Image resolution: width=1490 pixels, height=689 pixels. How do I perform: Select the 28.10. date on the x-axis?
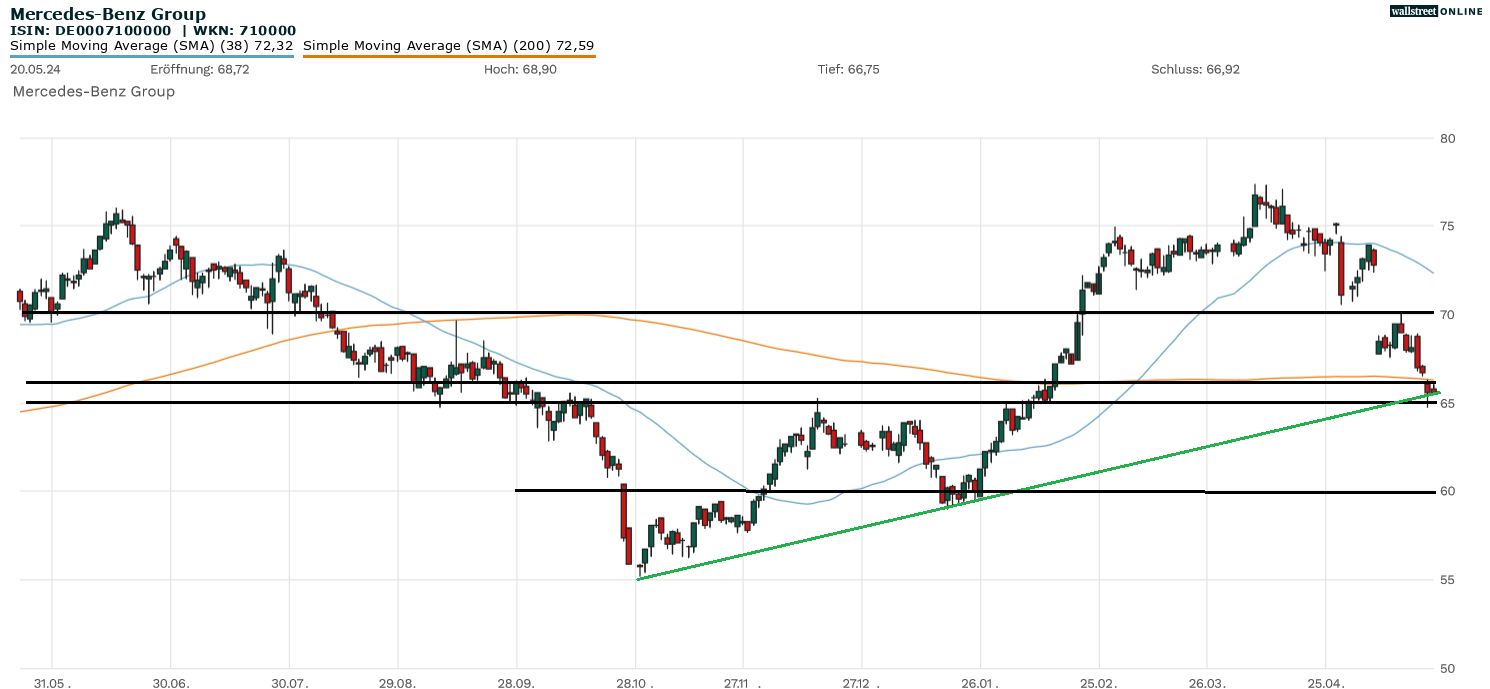635,682
